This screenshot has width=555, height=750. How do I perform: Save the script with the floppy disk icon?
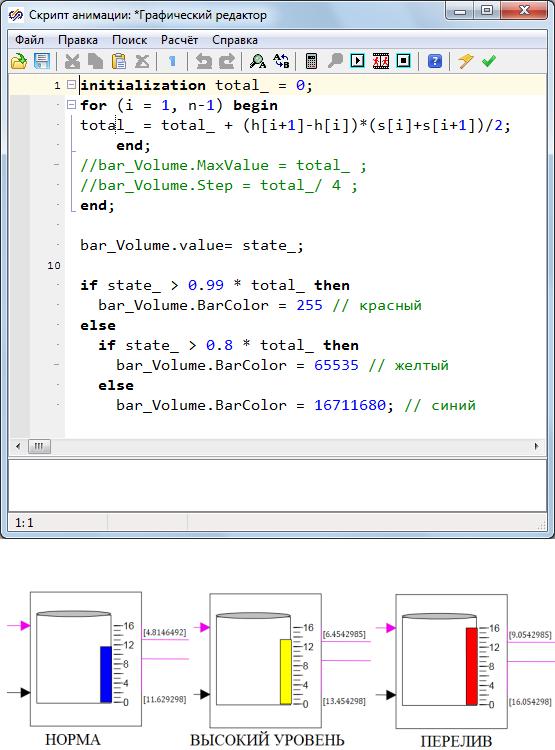(x=42, y=62)
